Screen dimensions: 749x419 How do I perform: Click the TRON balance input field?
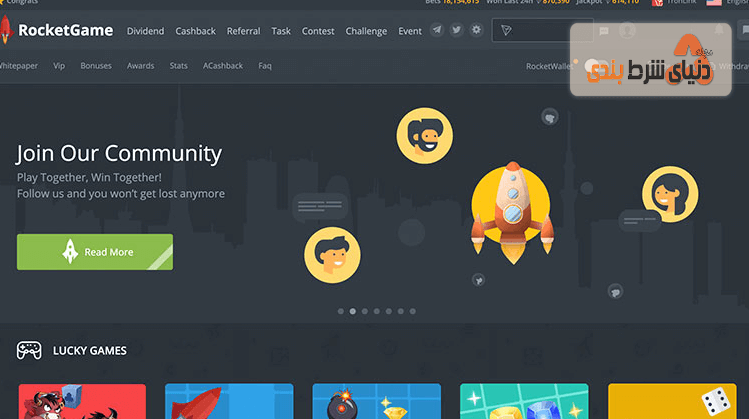[x=542, y=31]
